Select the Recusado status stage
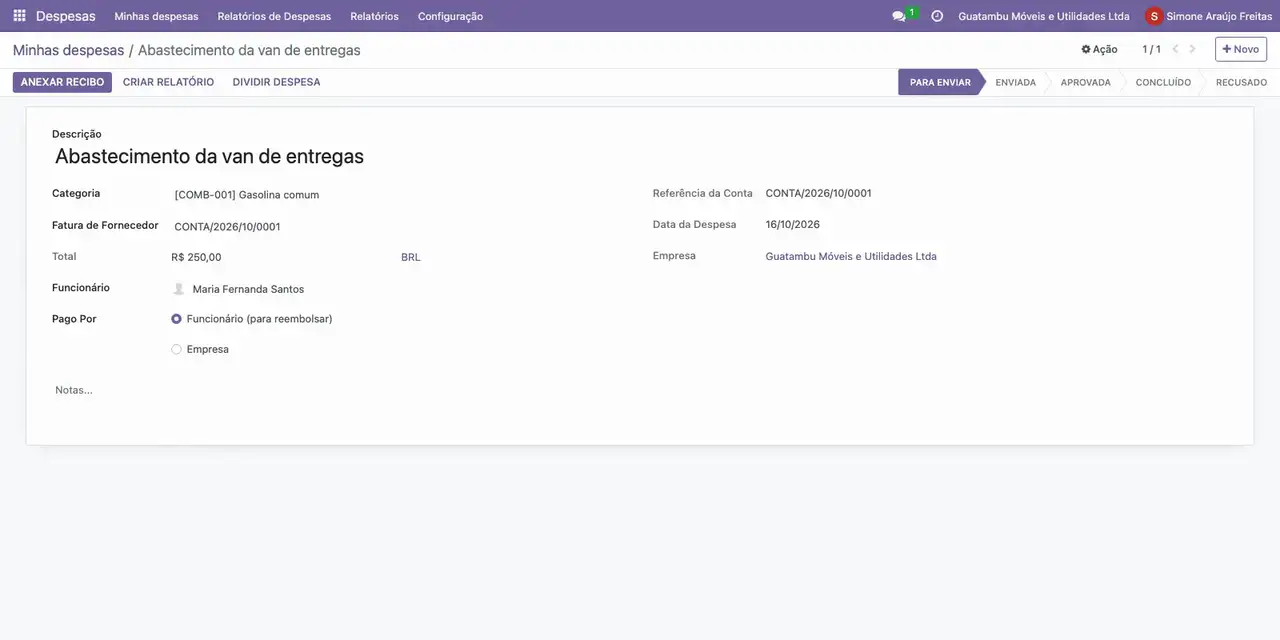The image size is (1280, 640). pyautogui.click(x=1241, y=82)
